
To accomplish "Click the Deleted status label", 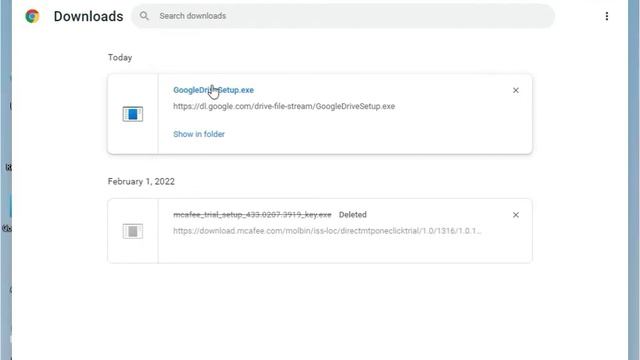I will pyautogui.click(x=353, y=215).
